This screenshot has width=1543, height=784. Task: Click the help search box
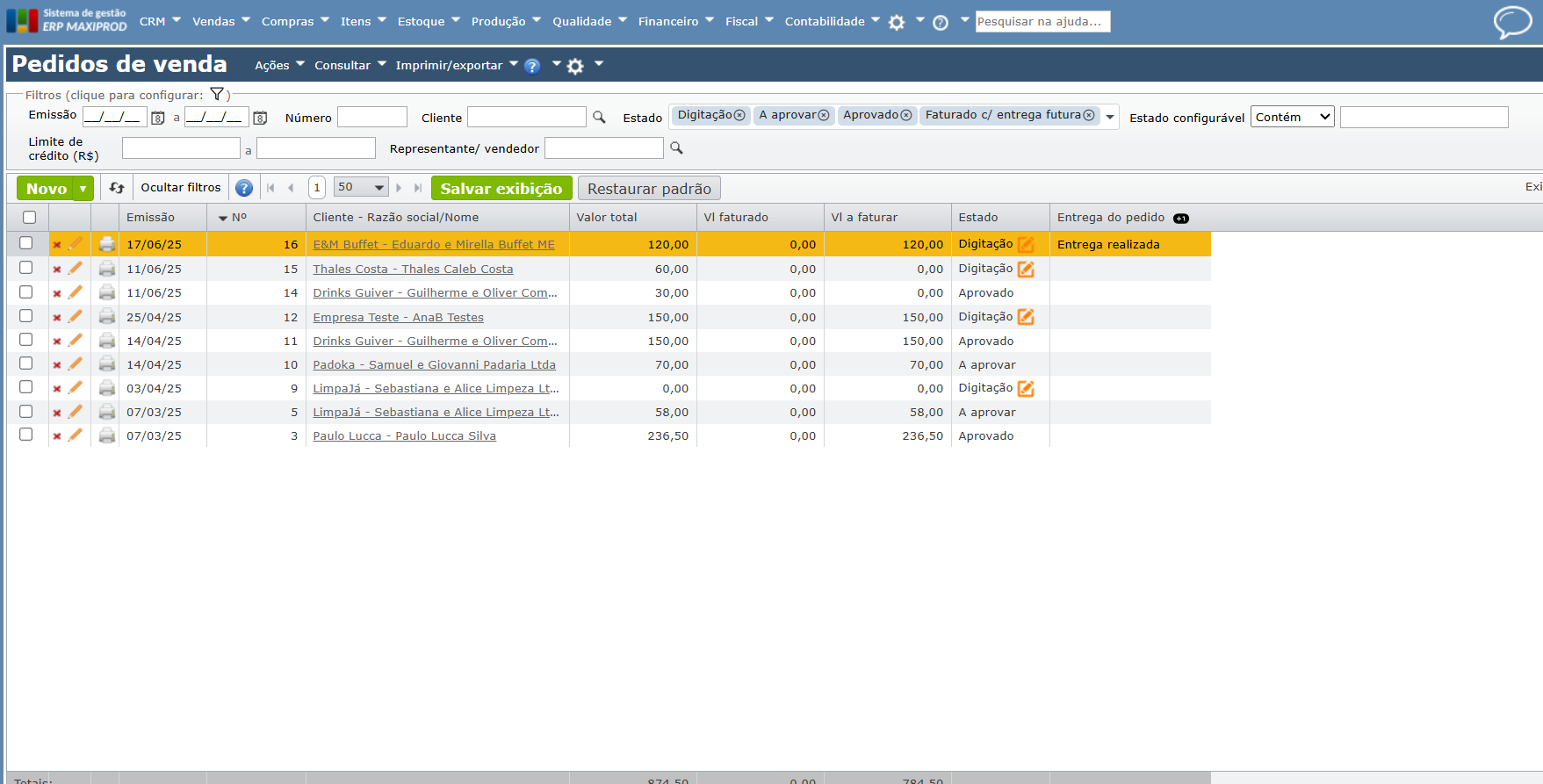1042,21
